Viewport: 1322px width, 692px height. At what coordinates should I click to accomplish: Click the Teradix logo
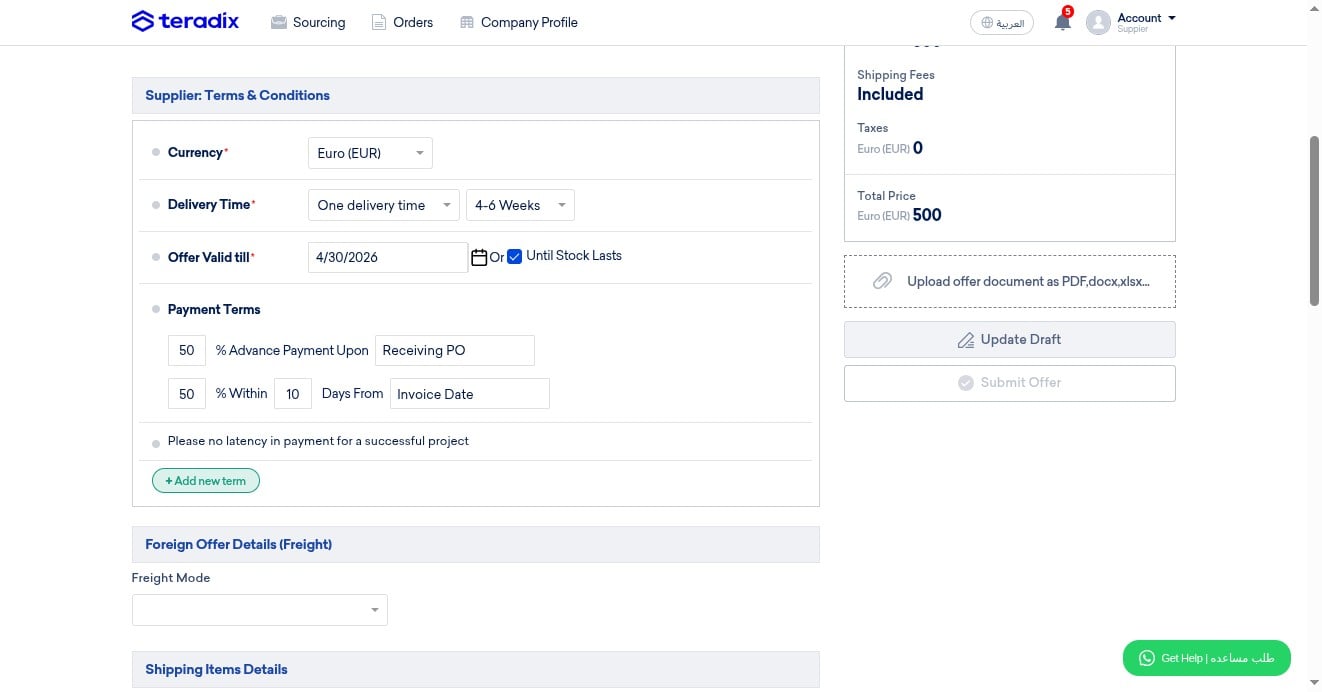coord(185,21)
